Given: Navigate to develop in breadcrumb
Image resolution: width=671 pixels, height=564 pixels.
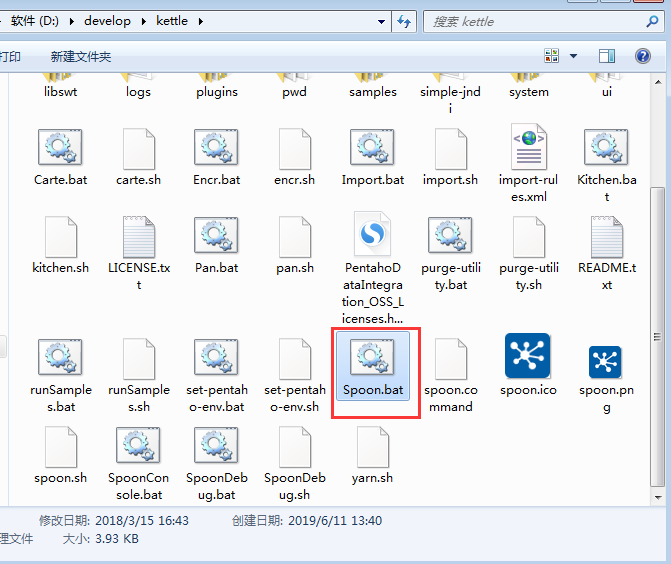Looking at the screenshot, I should pyautogui.click(x=107, y=21).
